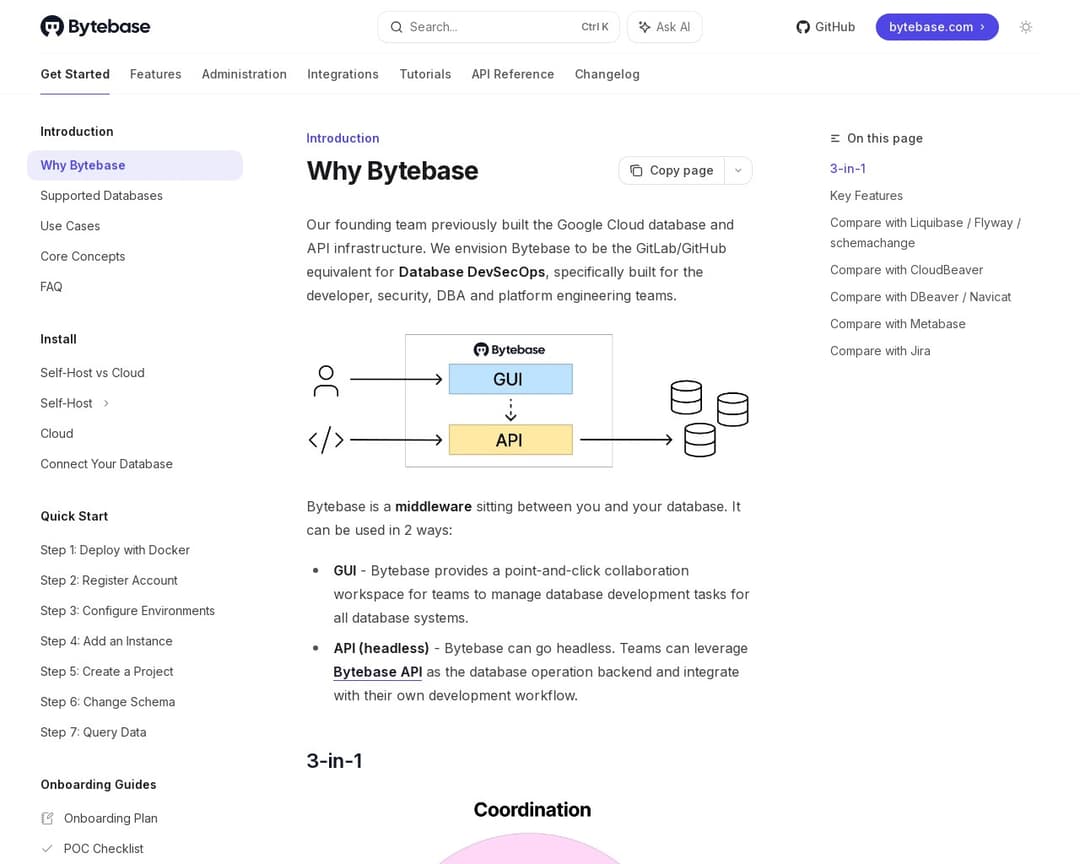Follow the Bytebase API inline link

[x=377, y=672]
